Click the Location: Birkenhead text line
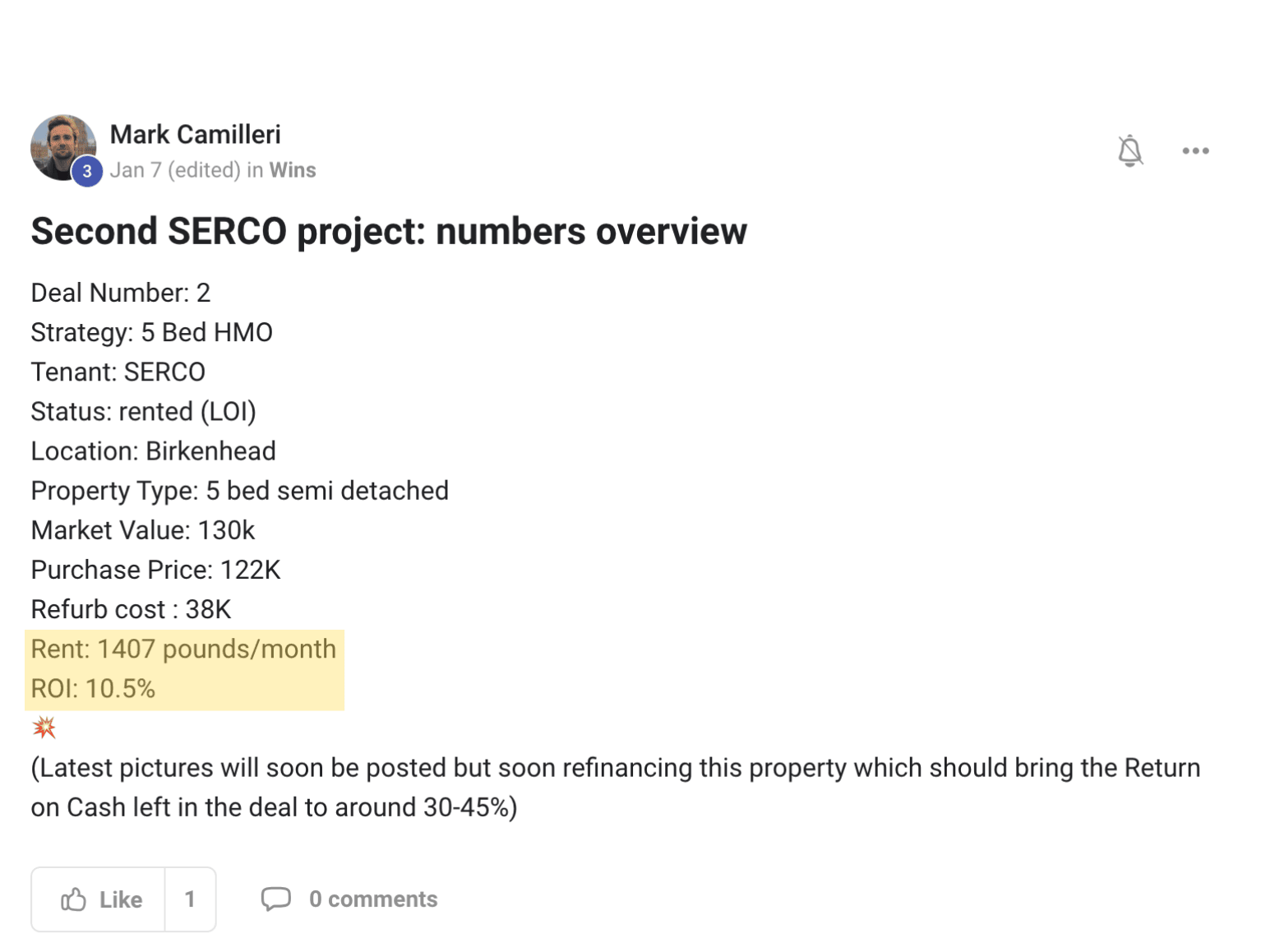The height and width of the screenshot is (952, 1261). (x=154, y=451)
